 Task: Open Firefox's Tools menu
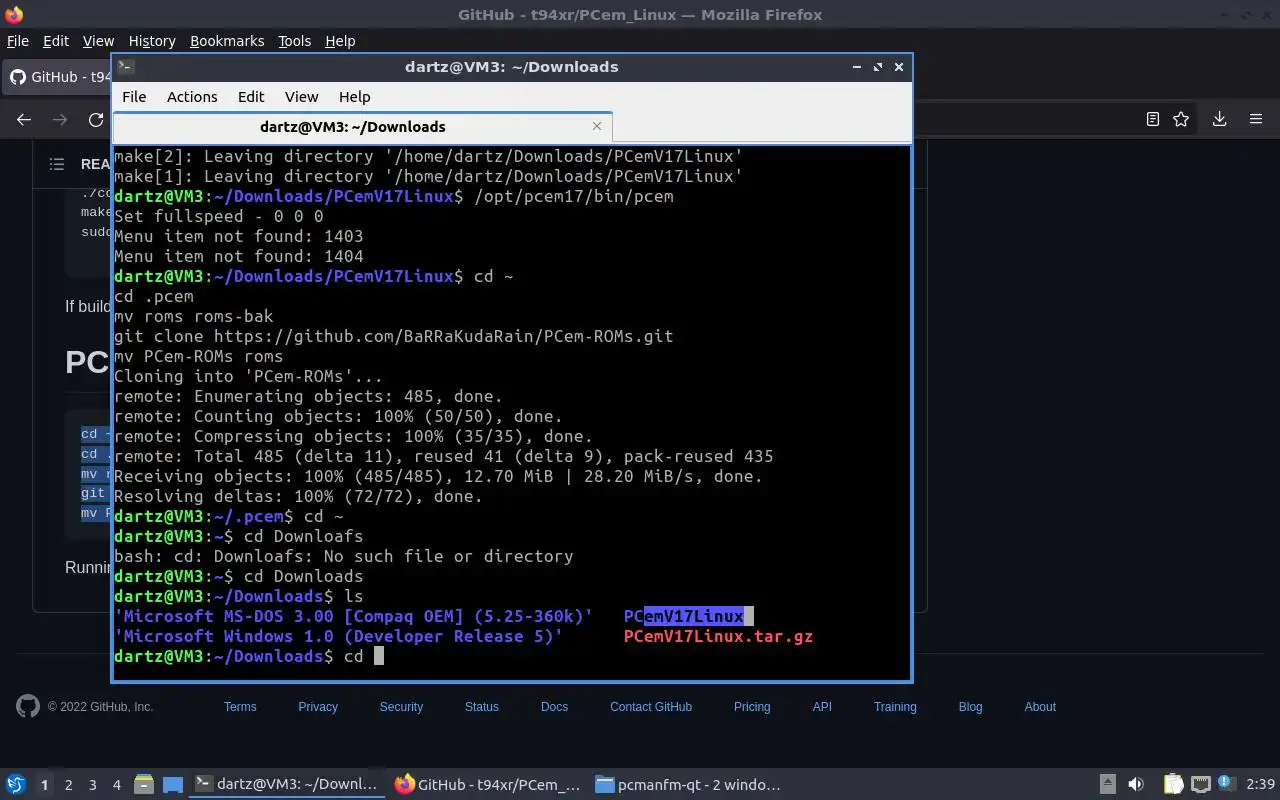[x=294, y=41]
